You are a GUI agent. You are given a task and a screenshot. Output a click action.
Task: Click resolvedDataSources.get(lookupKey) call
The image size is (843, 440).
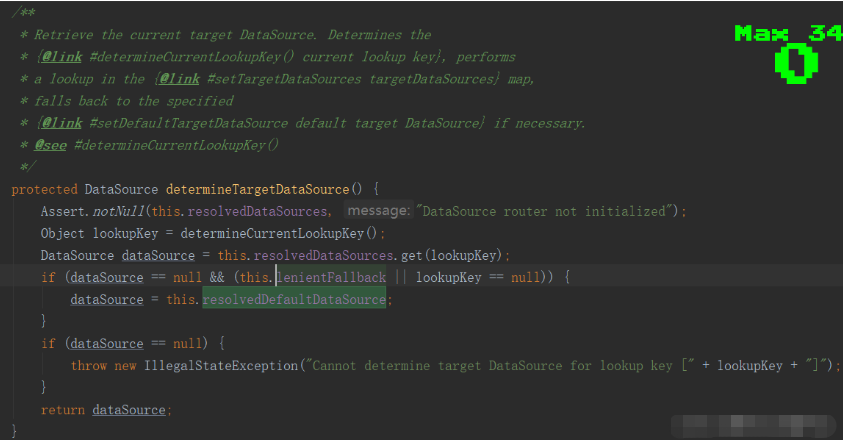coord(378,256)
